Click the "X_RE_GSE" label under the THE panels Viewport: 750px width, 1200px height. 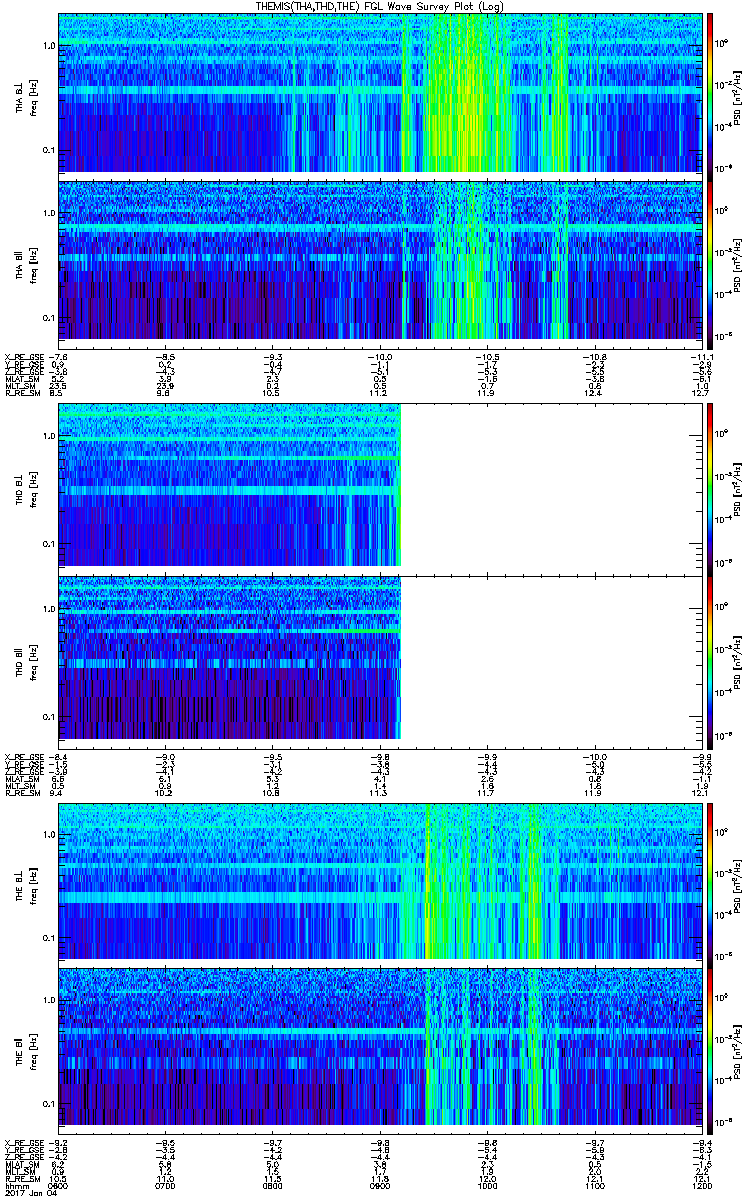pos(23,1142)
